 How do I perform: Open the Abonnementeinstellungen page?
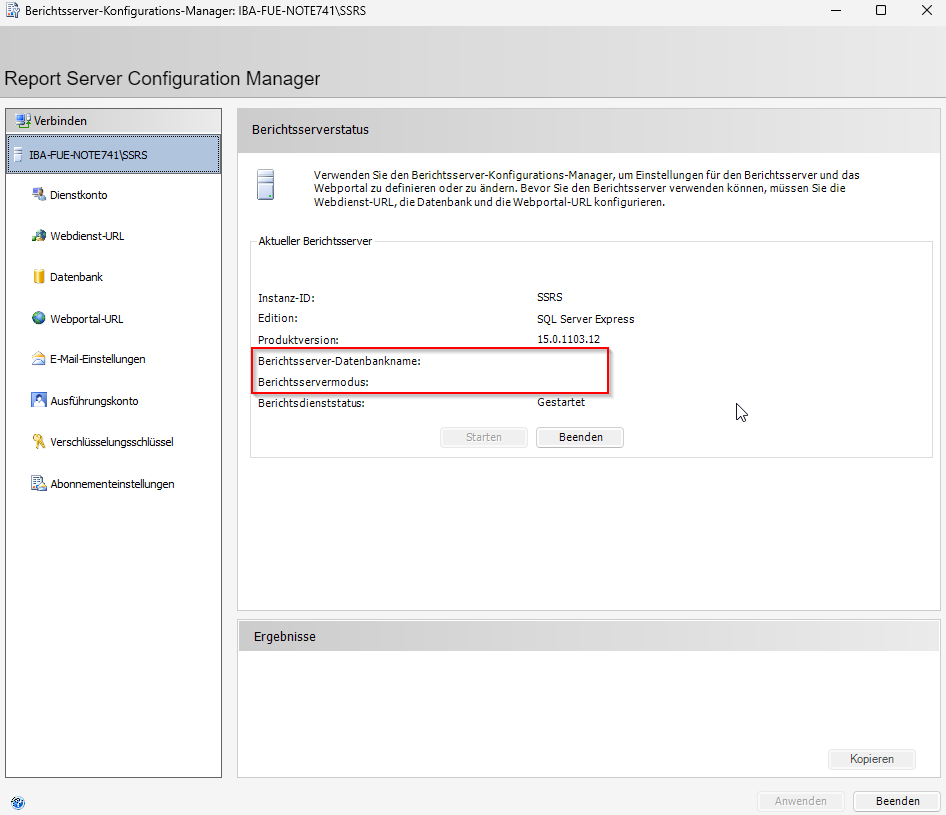point(112,484)
